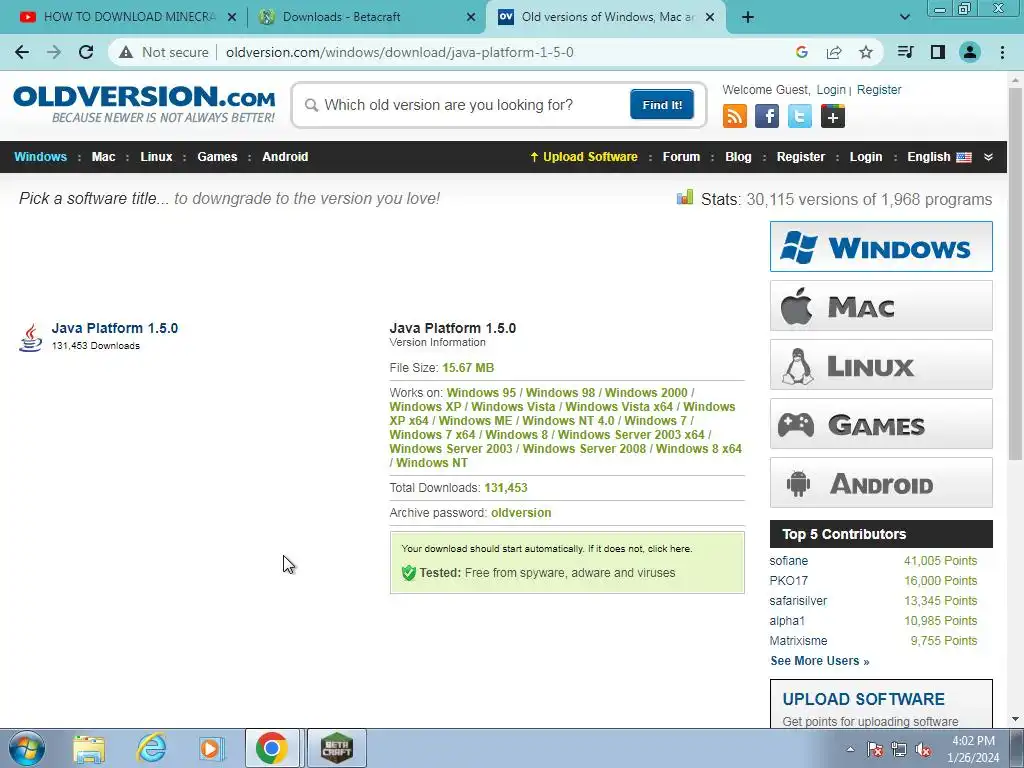
Task: Open the Windows nav menu item
Action: pos(40,157)
